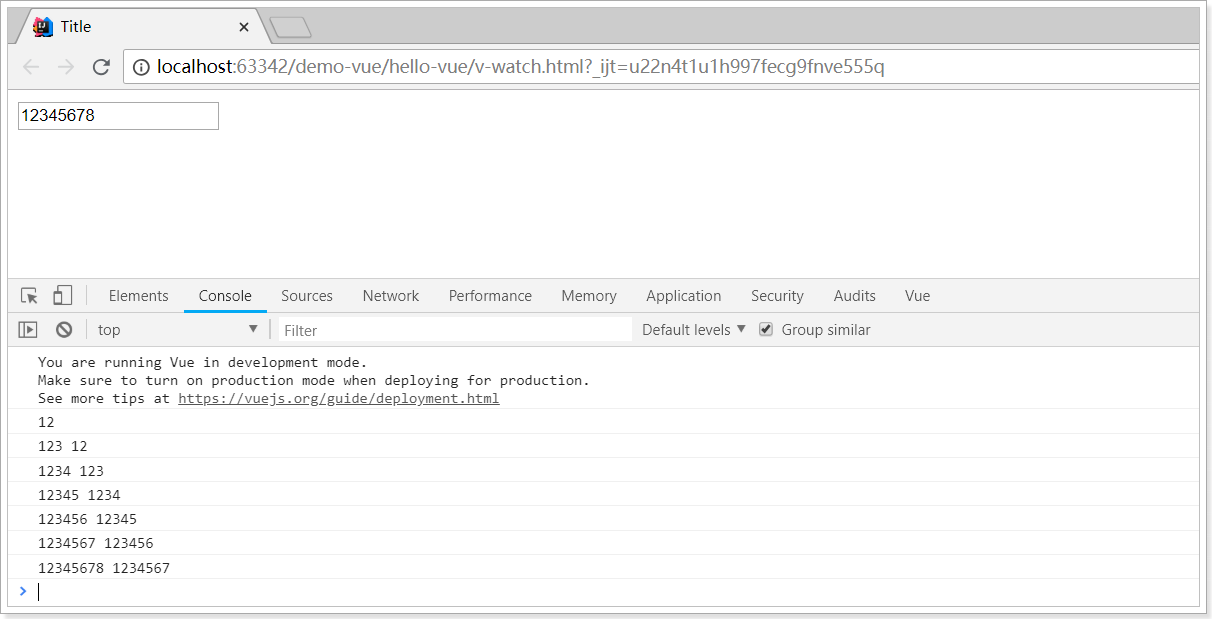
Task: Go forward with the browser forward arrow
Action: 66,67
